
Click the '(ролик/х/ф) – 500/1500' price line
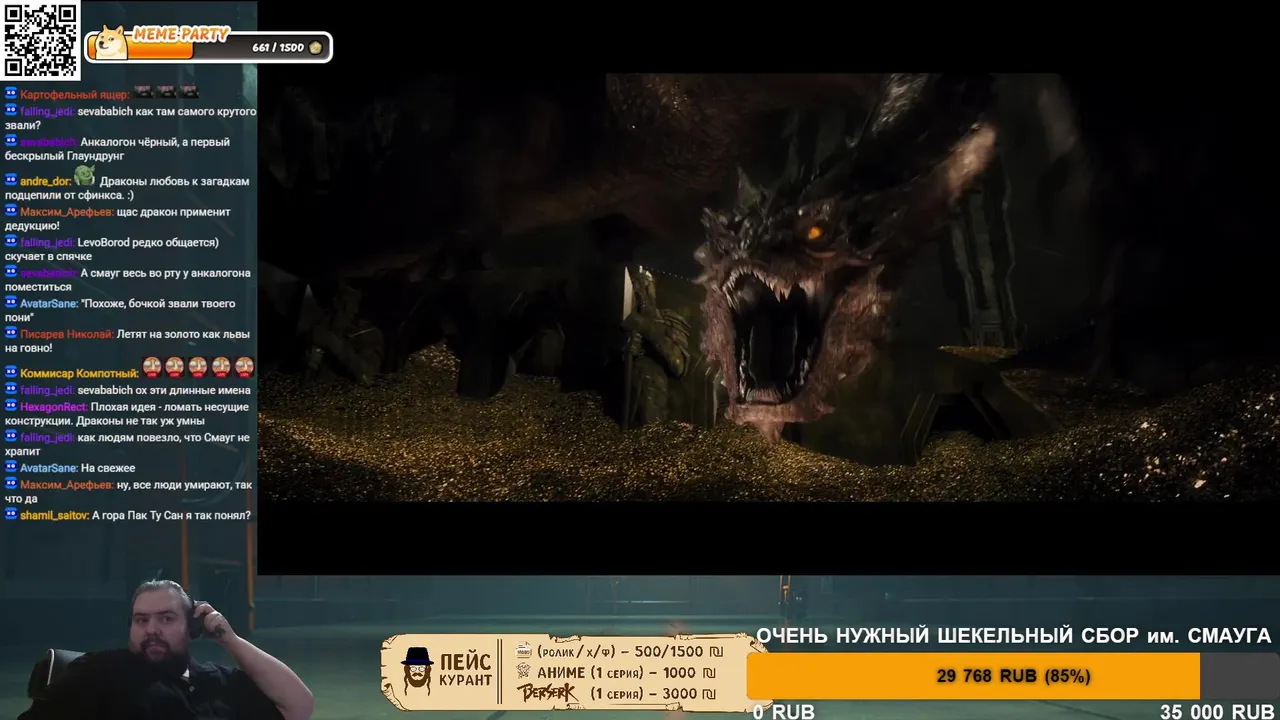tap(630, 651)
